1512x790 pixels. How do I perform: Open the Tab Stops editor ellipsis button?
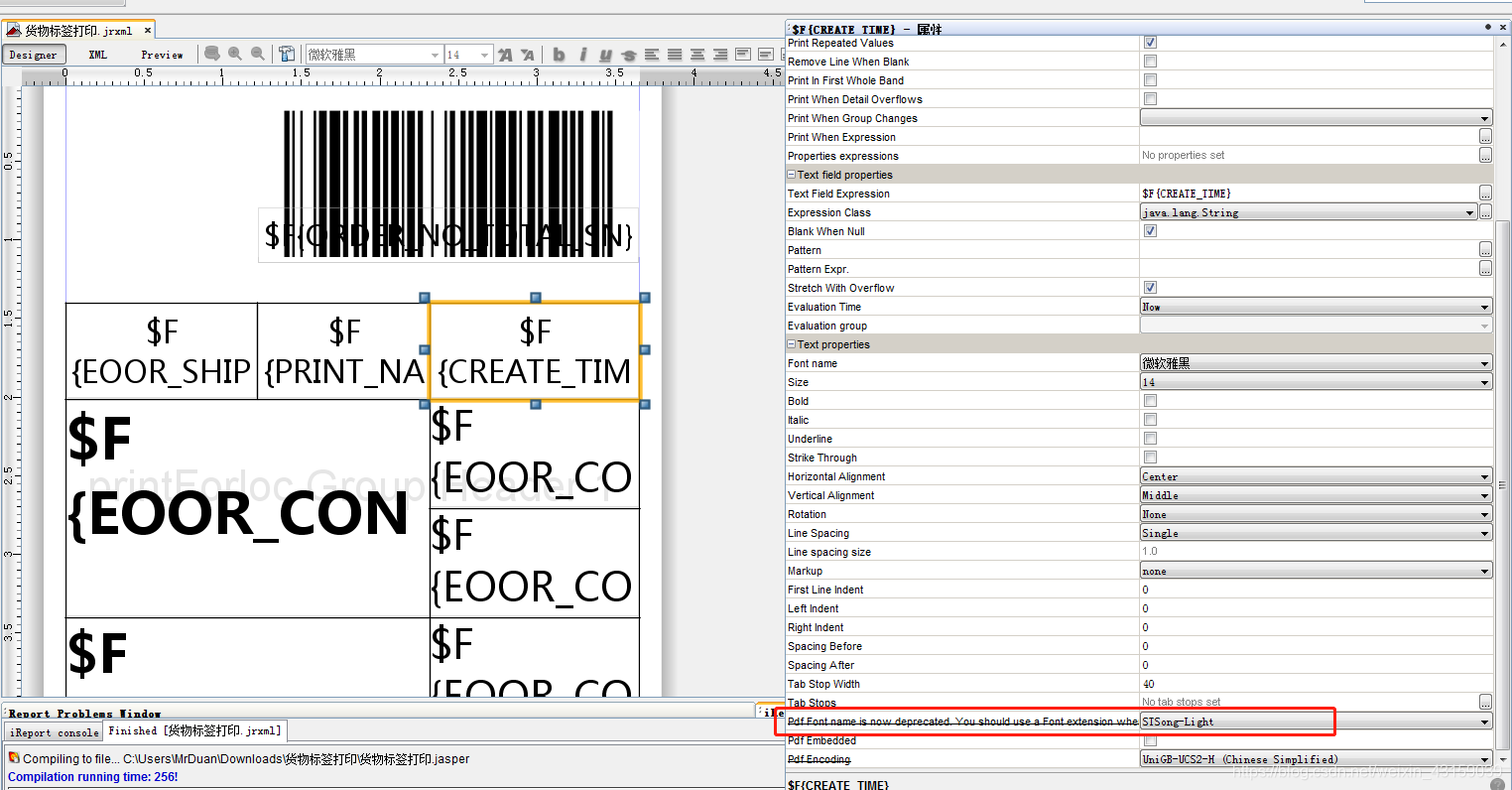click(1485, 702)
